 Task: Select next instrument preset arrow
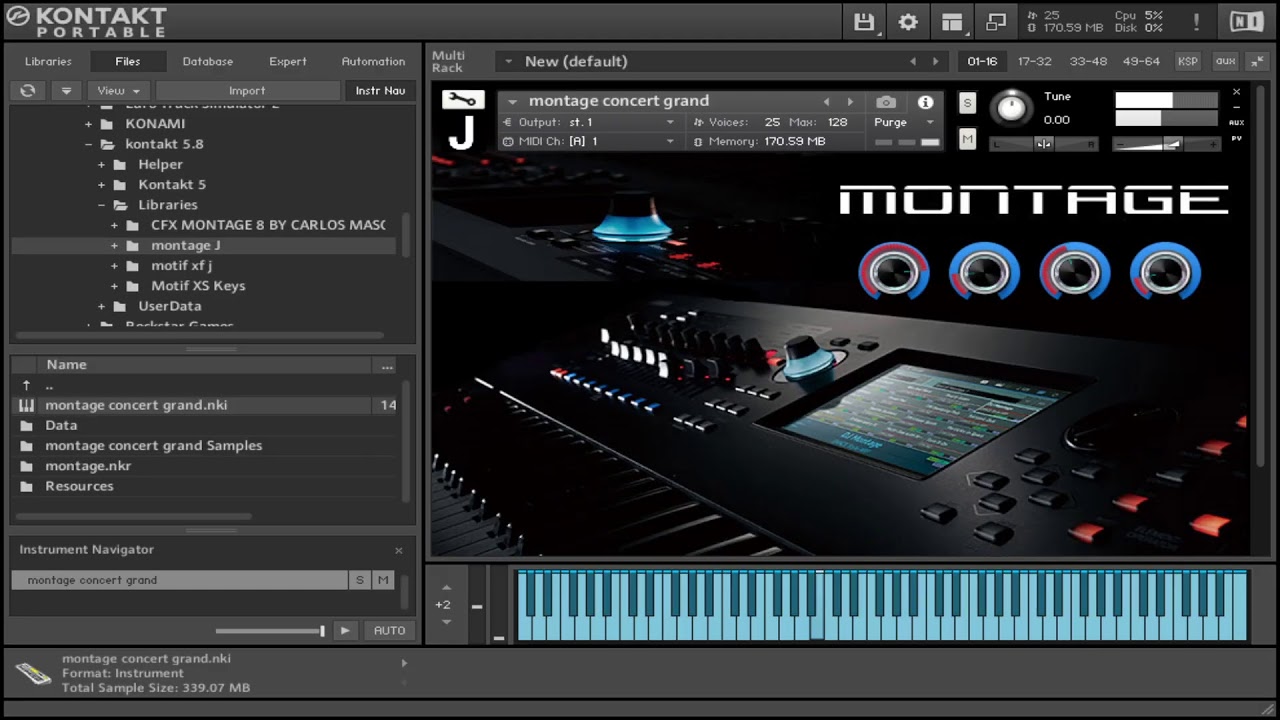[x=850, y=102]
